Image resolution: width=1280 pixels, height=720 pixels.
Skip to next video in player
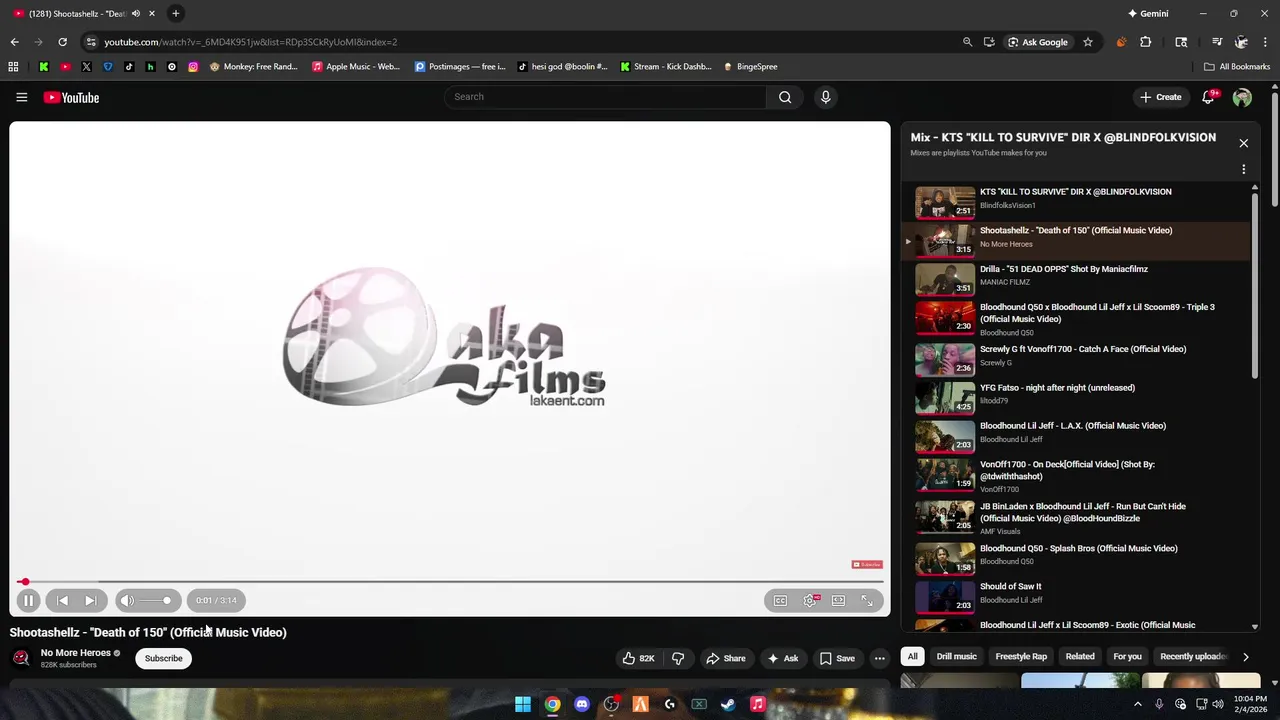click(90, 600)
